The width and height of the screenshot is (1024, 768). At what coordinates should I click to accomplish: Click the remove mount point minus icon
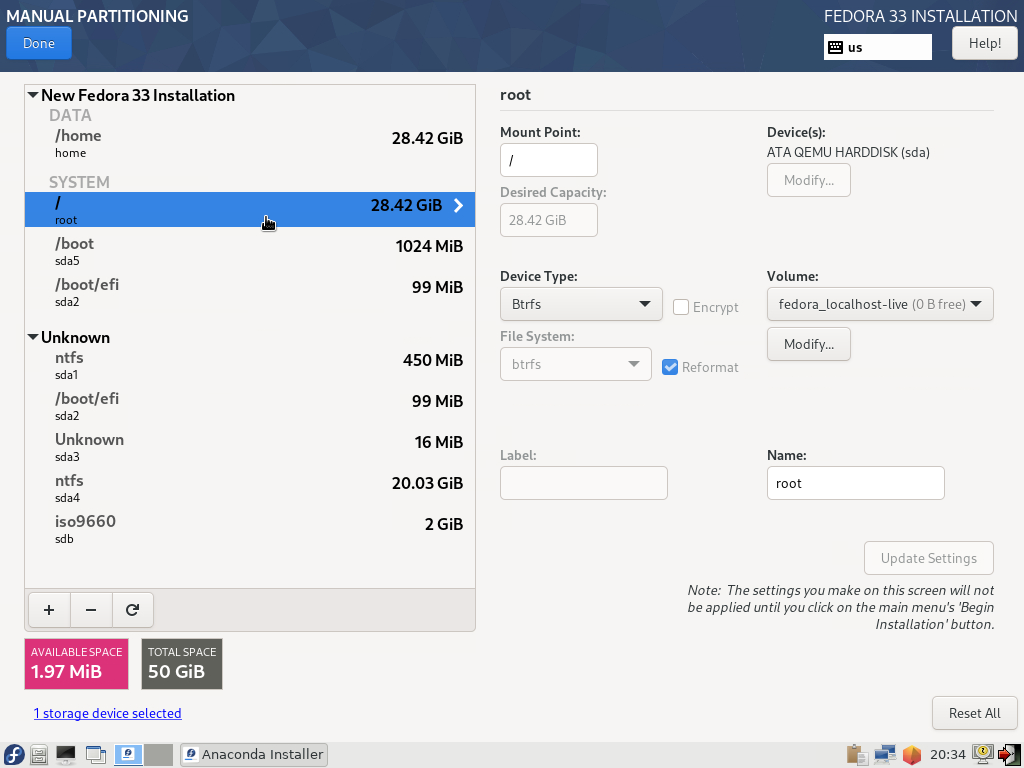tap(91, 610)
